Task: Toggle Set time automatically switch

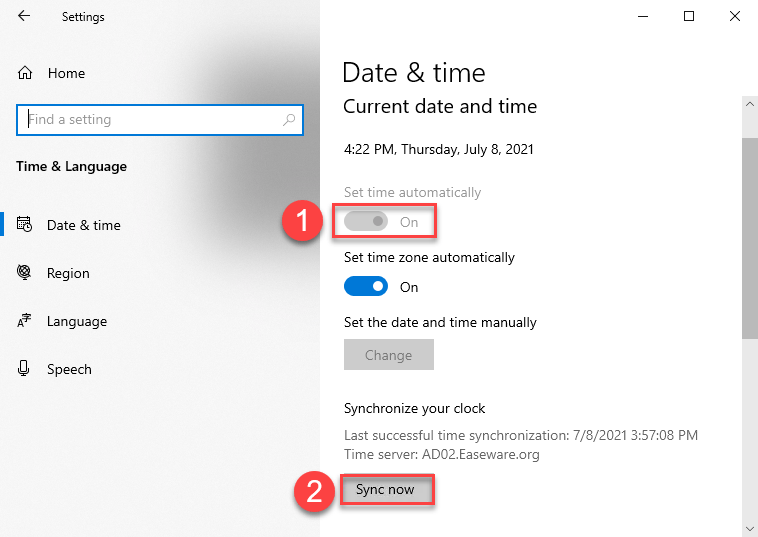Action: (x=365, y=221)
